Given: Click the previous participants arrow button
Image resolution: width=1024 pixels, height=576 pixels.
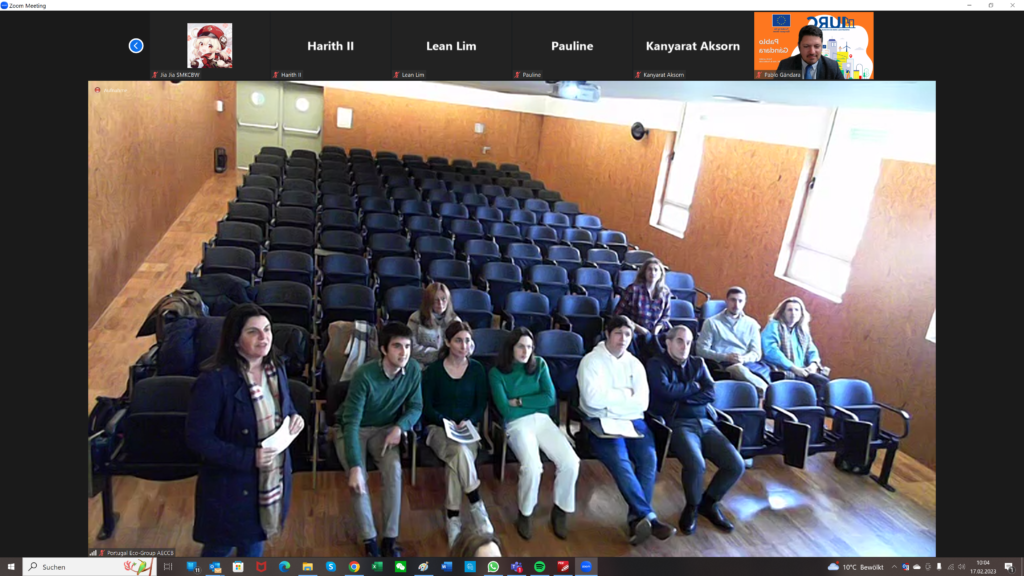Looking at the screenshot, I should click(136, 46).
